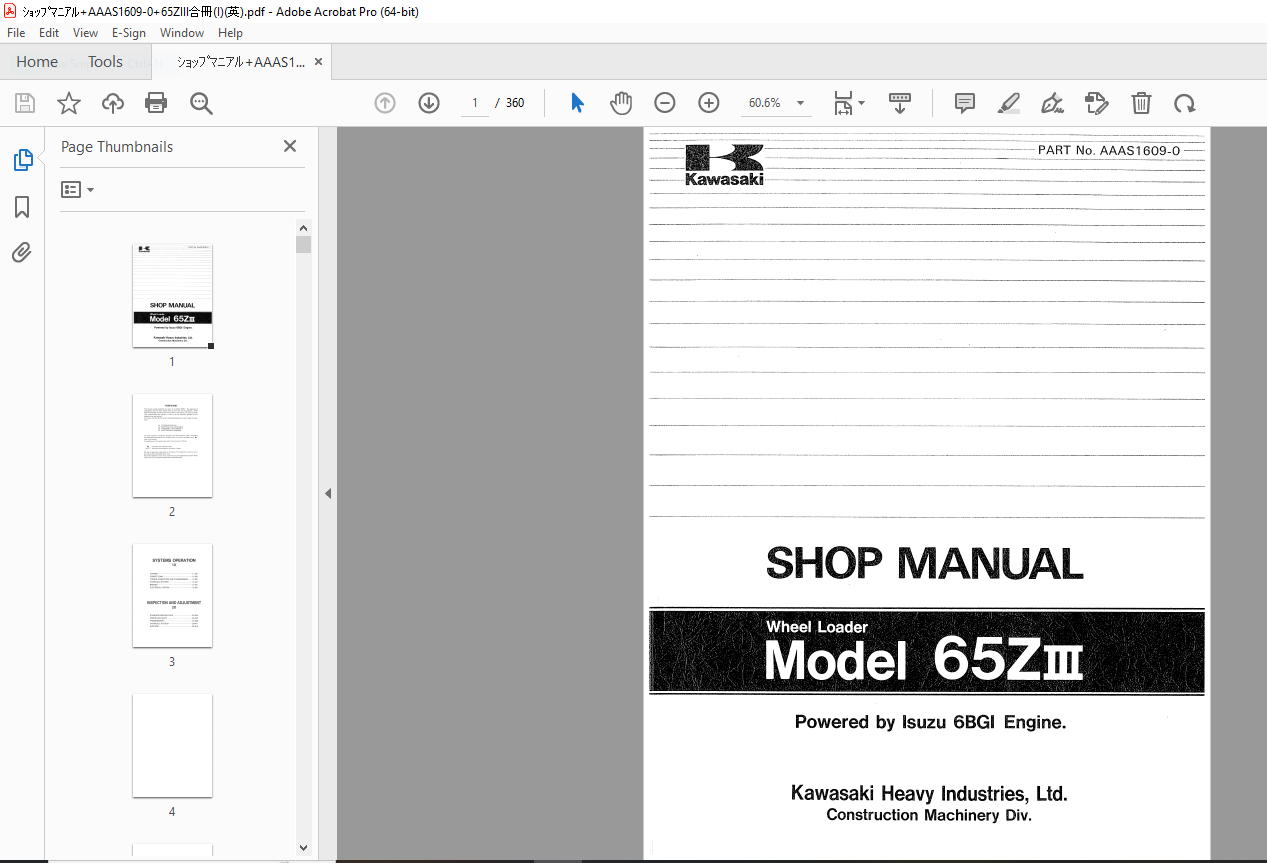1267x863 pixels.
Task: Click the Zoom in plus icon
Action: pyautogui.click(x=709, y=103)
